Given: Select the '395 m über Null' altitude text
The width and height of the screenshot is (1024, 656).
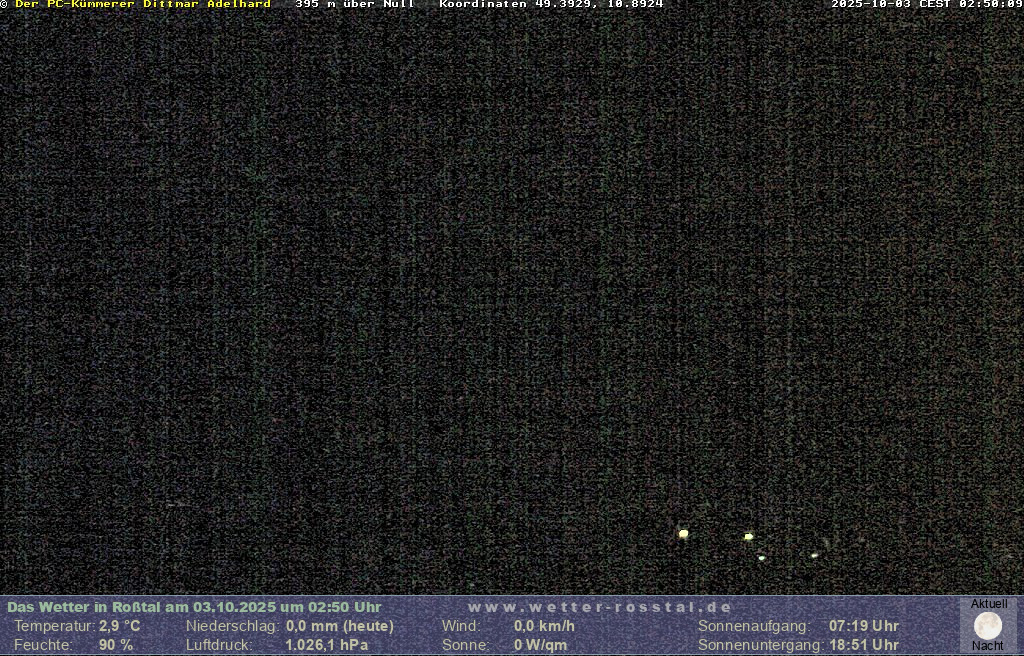Looking at the screenshot, I should point(354,5).
